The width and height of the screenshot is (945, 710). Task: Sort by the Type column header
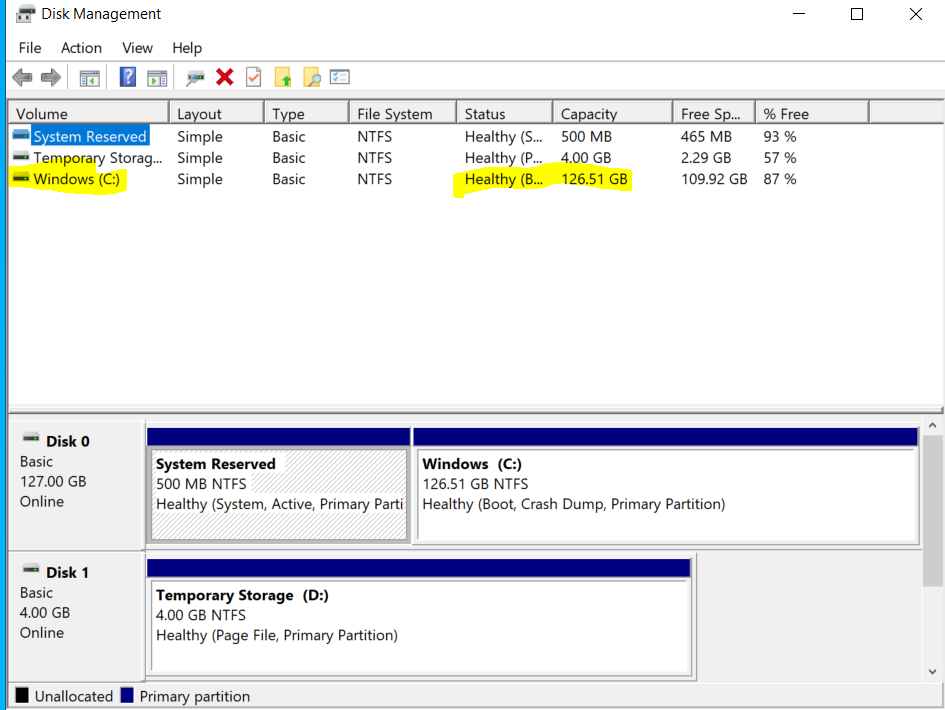307,113
